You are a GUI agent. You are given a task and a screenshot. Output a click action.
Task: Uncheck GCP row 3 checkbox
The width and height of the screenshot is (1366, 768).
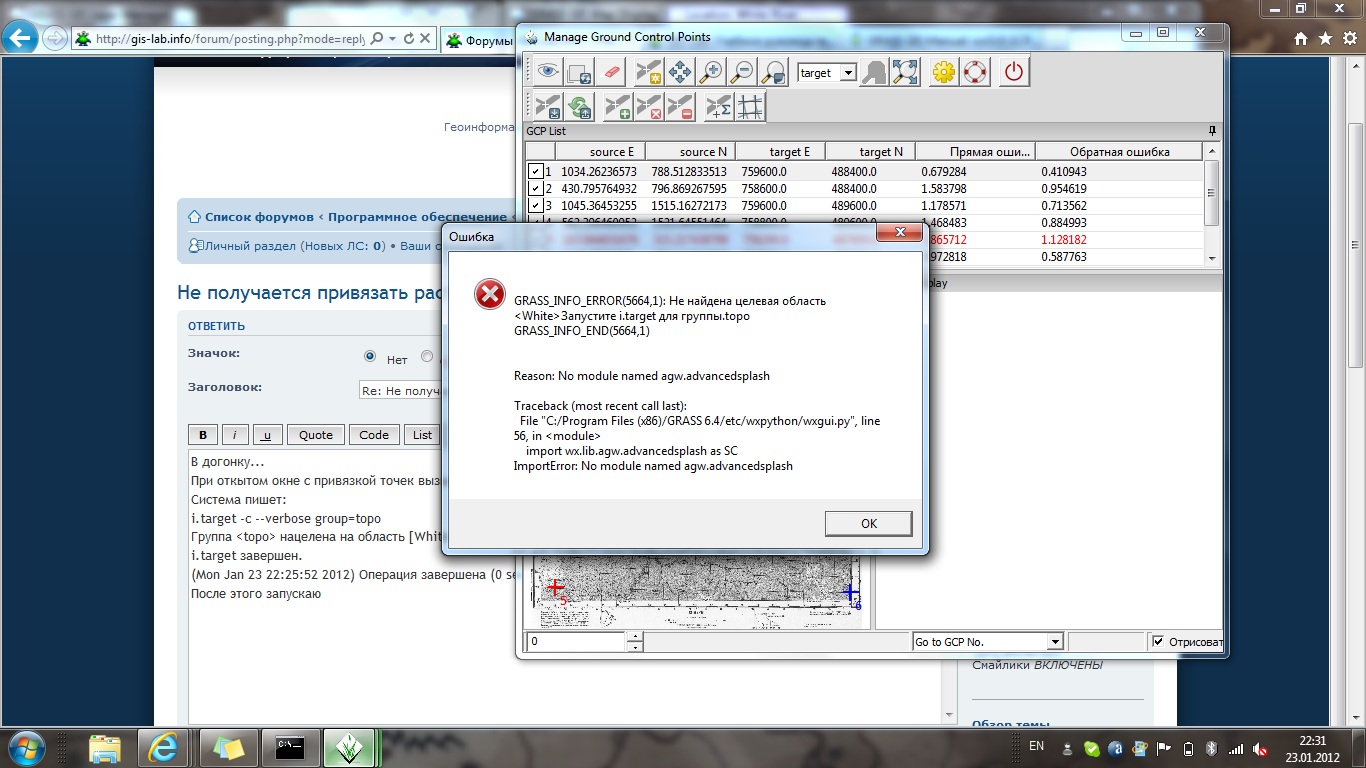click(536, 205)
